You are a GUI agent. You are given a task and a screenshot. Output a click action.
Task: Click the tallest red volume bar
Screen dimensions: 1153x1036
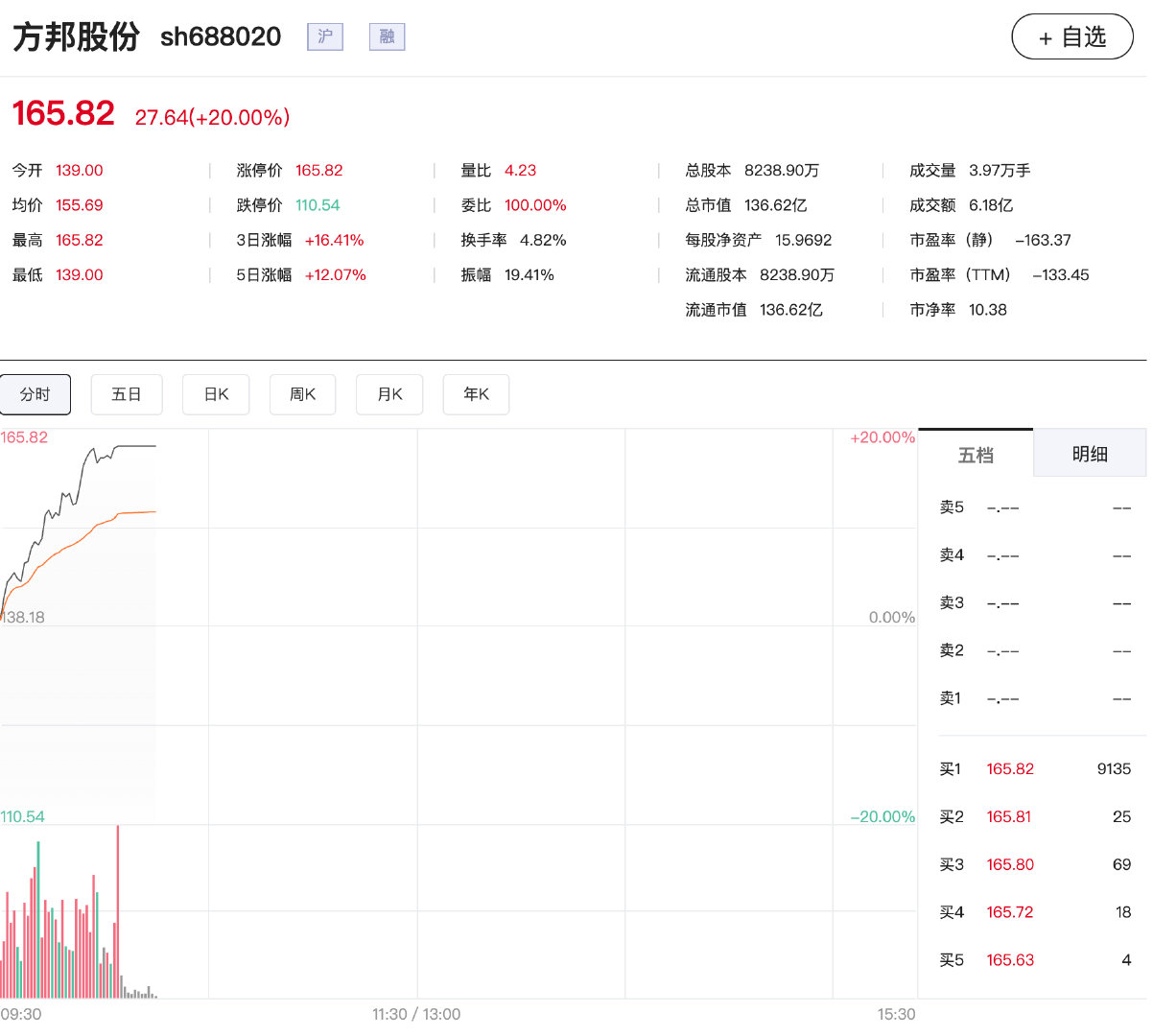coord(117,911)
